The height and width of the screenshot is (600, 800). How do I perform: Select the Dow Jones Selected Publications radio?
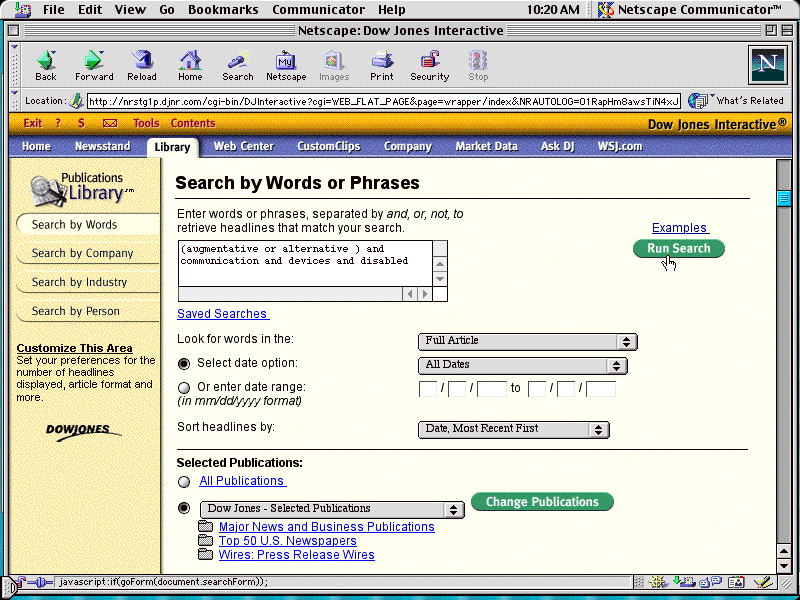pos(184,508)
